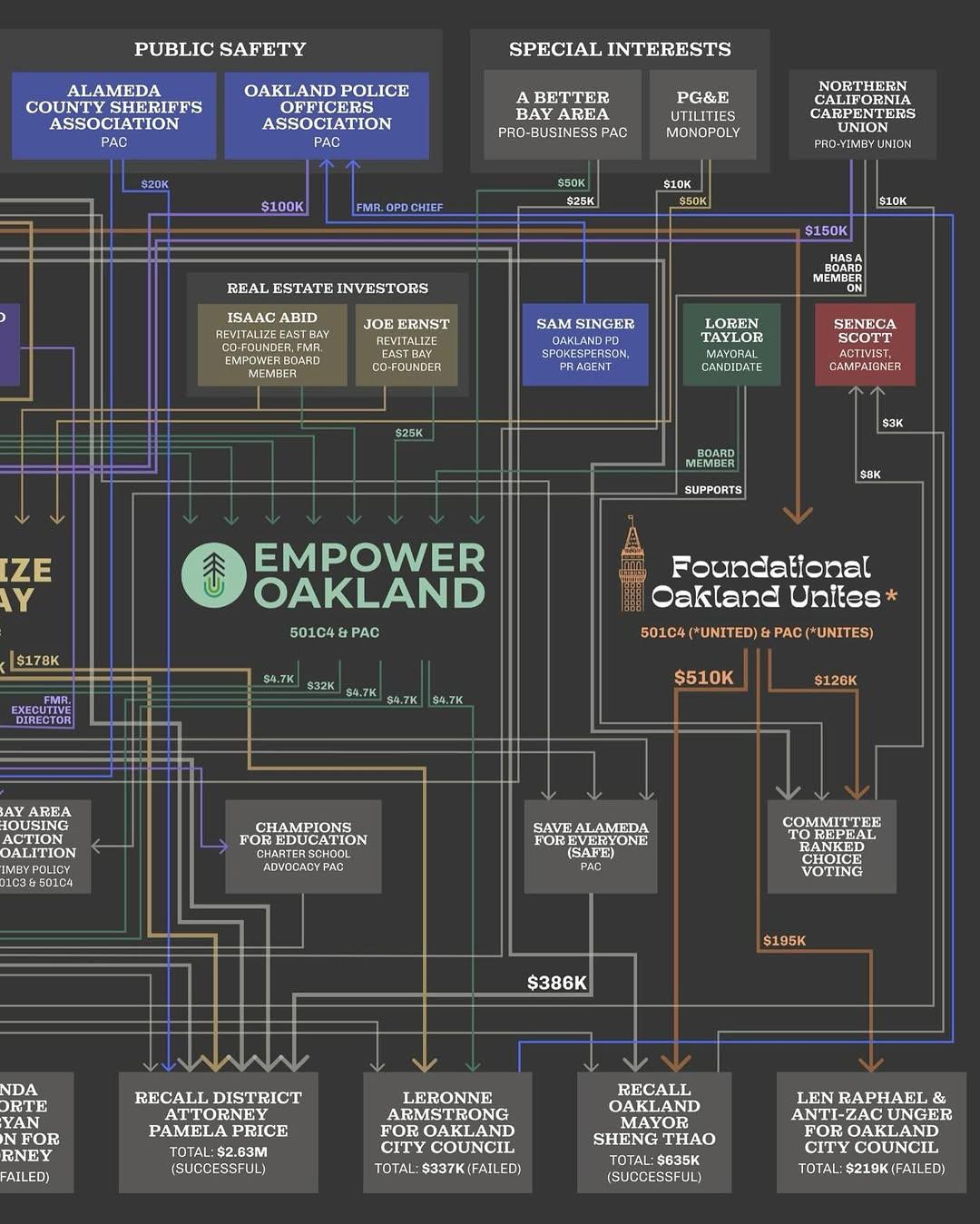Click the $25K label below Joe Ernst

point(409,433)
